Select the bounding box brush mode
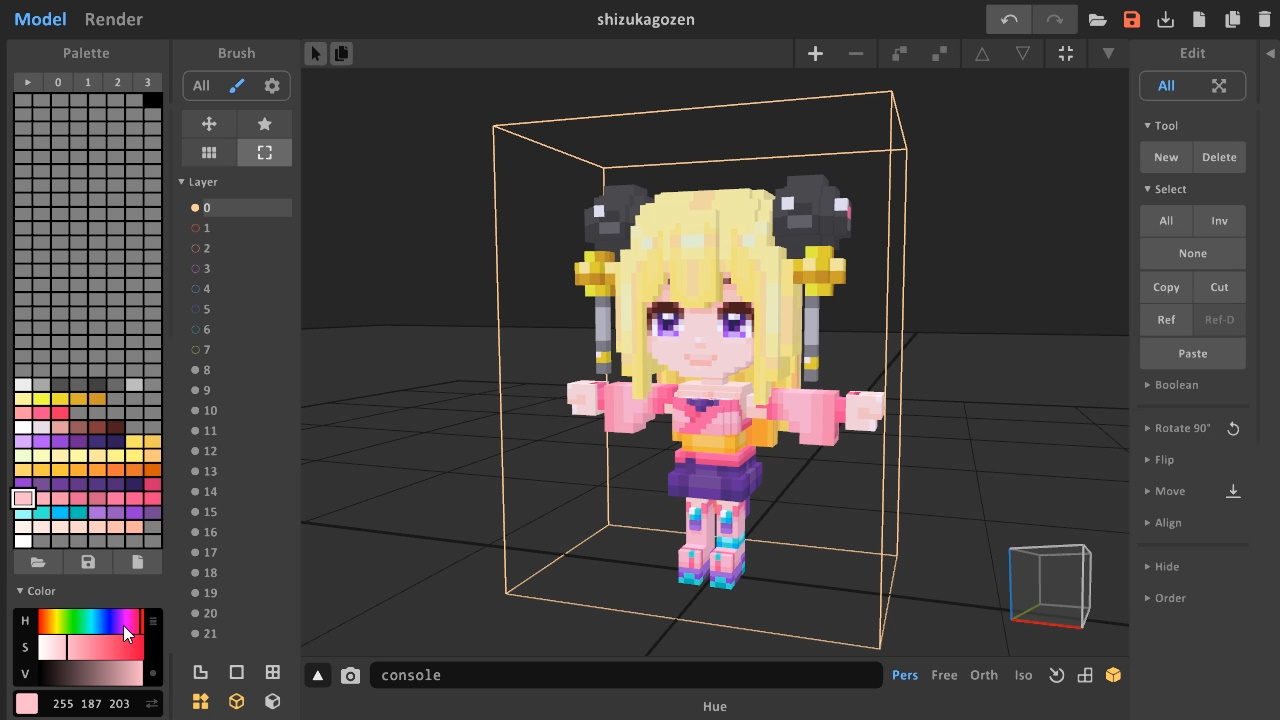The image size is (1280, 720). point(265,153)
